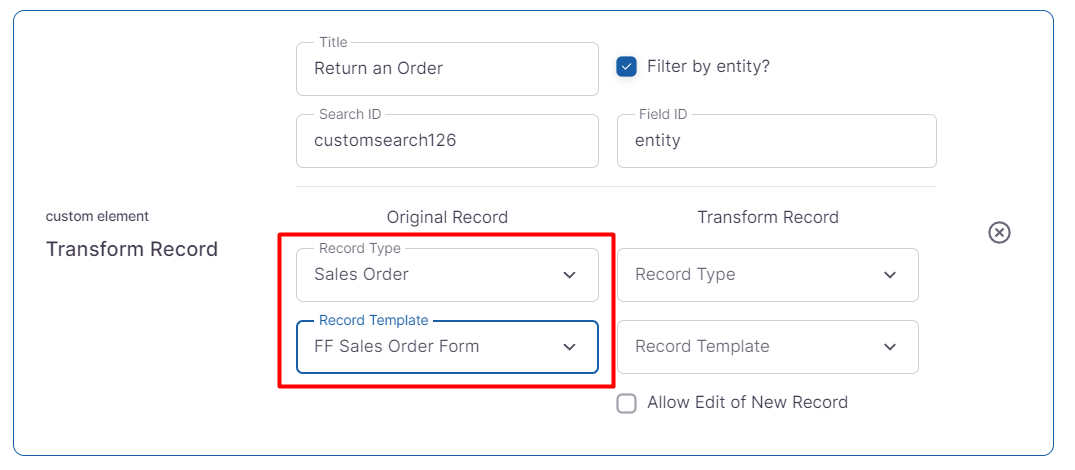Click chevron arrow beside FF Sales Order Form
Screen dimensions: 1075x470
569,347
